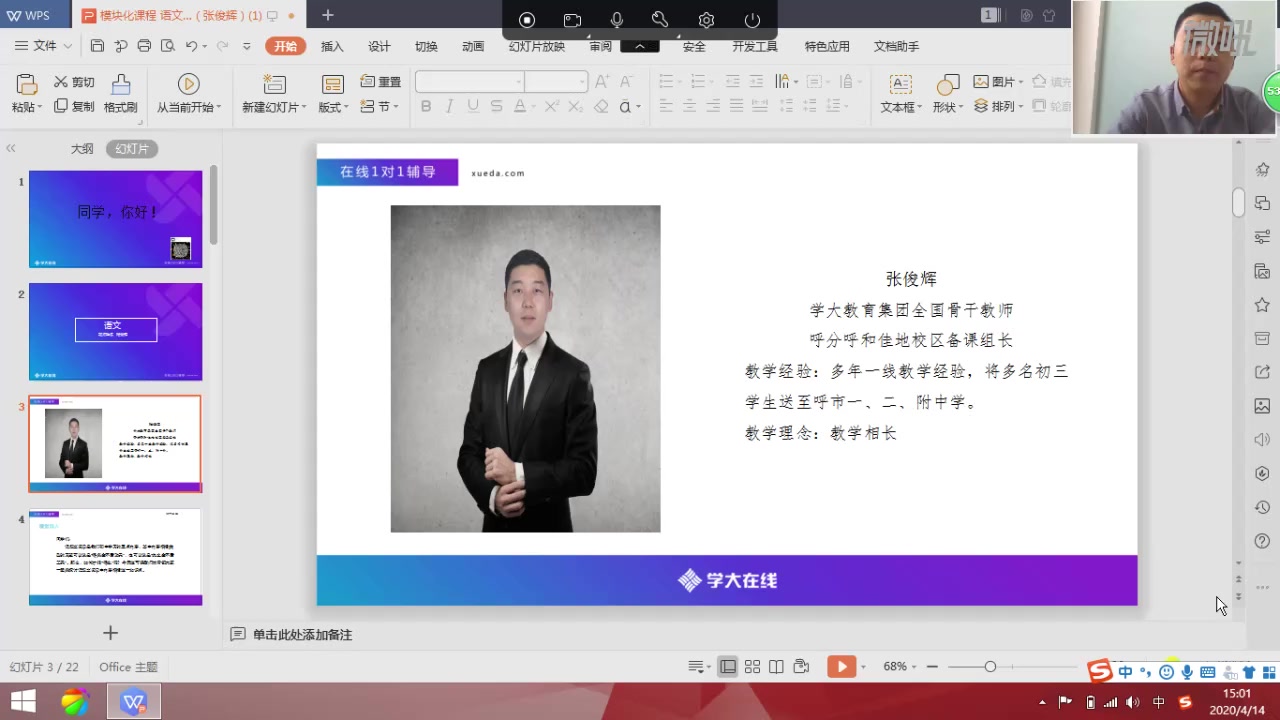Open Print Preview icon in quick toolbar
This screenshot has width=1280, height=720.
[167, 46]
